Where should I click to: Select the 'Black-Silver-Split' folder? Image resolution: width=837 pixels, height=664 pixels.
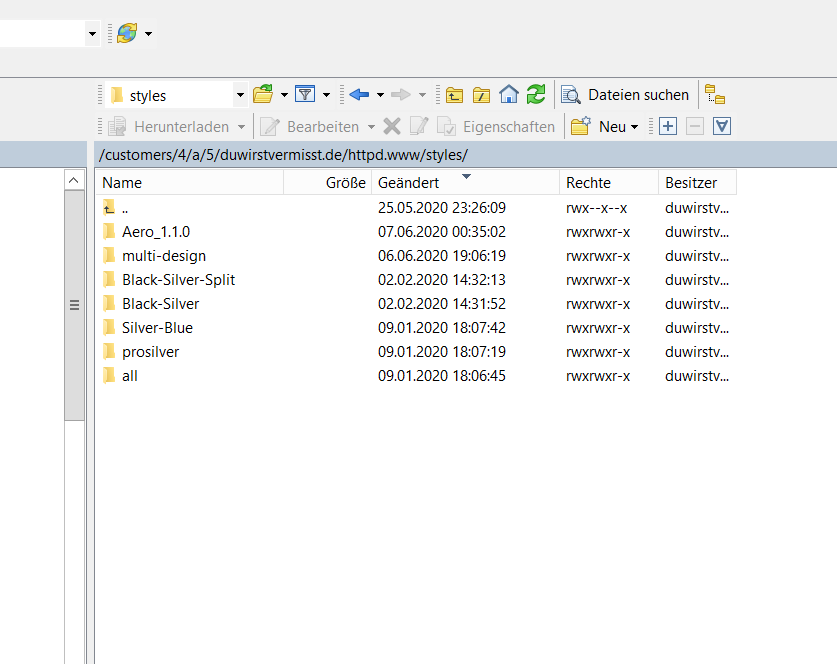(416, 280)
